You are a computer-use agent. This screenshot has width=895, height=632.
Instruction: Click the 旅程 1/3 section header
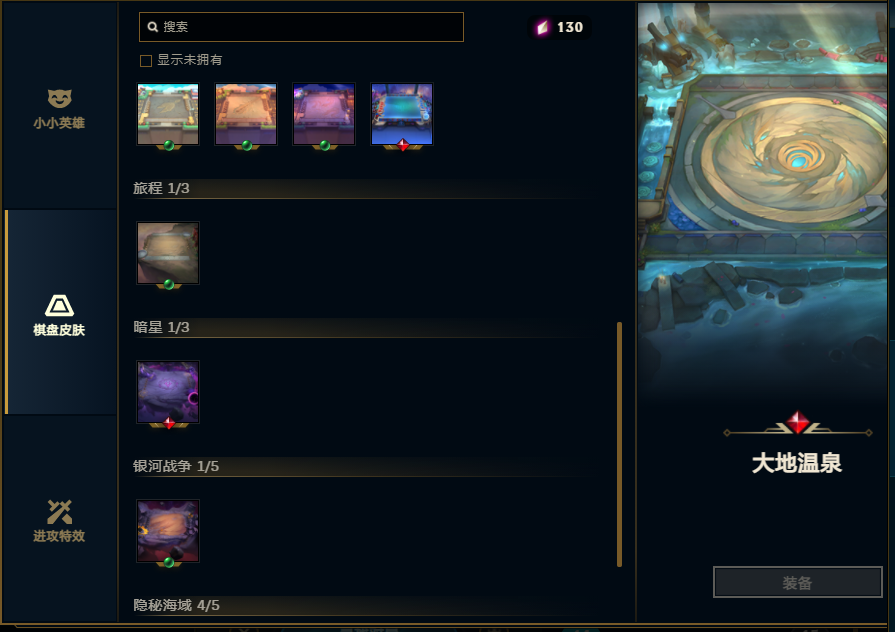point(161,188)
